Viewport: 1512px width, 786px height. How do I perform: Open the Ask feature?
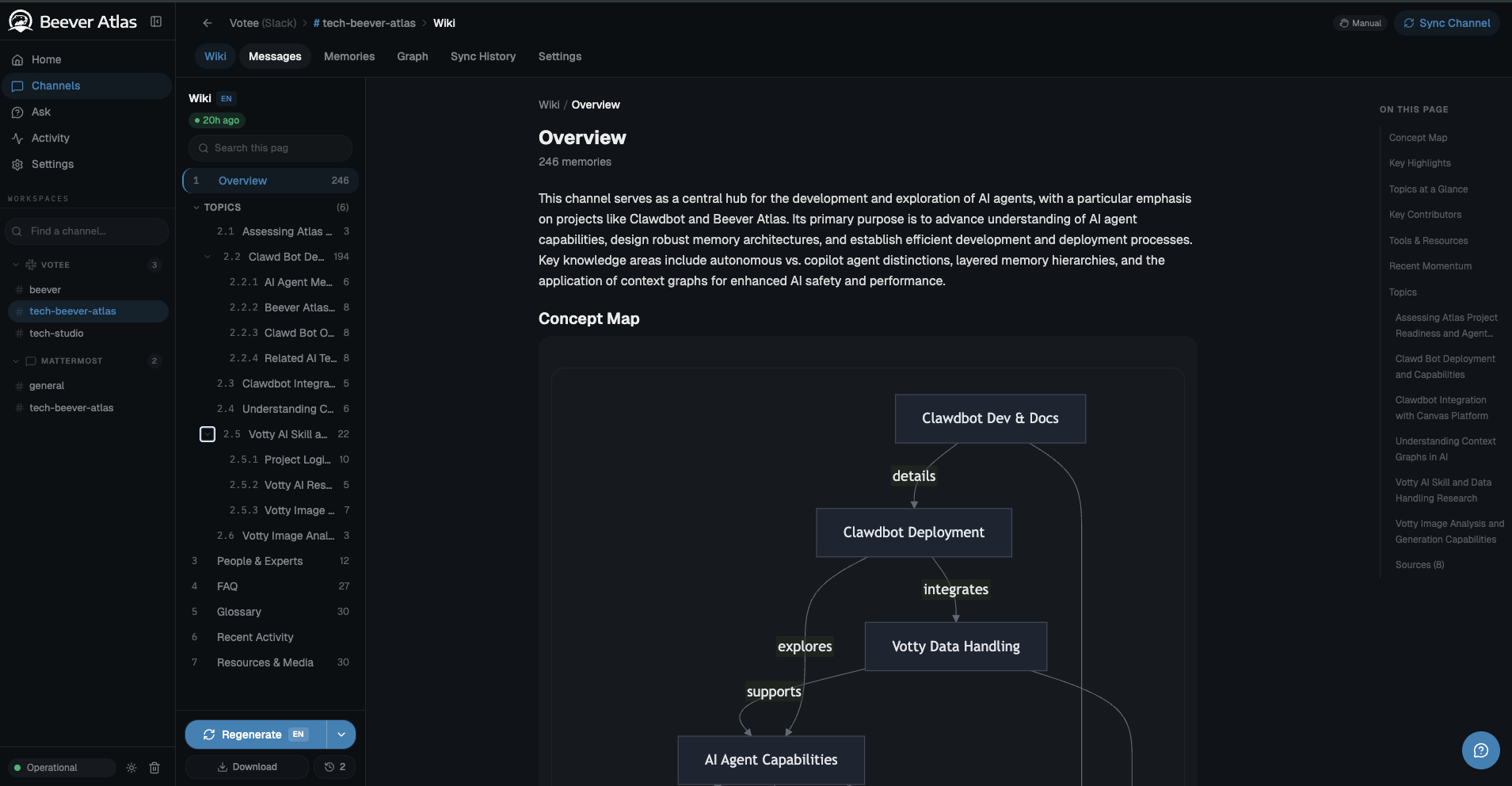40,112
